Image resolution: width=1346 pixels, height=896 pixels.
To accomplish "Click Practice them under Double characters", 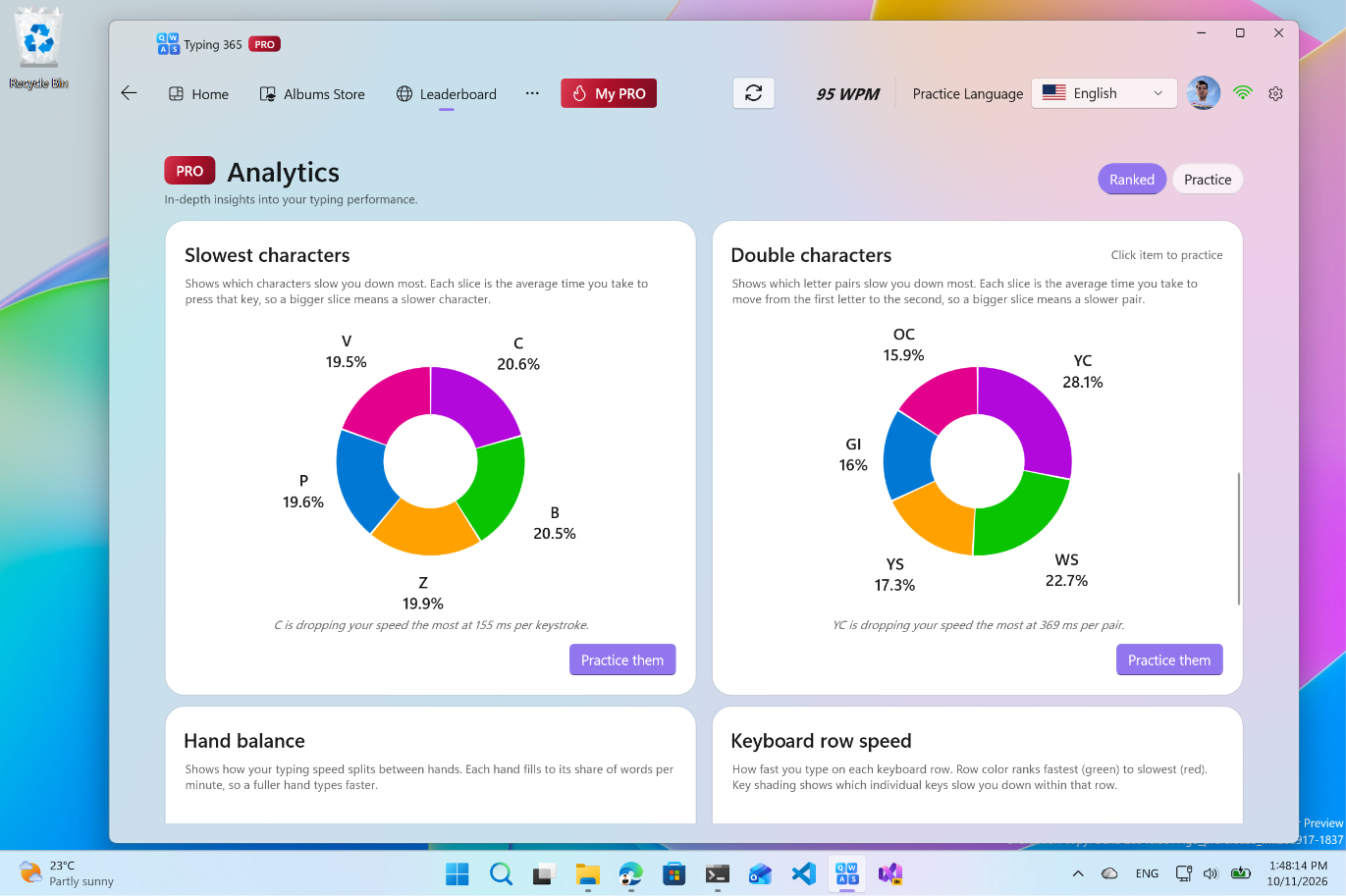I will pos(1169,660).
